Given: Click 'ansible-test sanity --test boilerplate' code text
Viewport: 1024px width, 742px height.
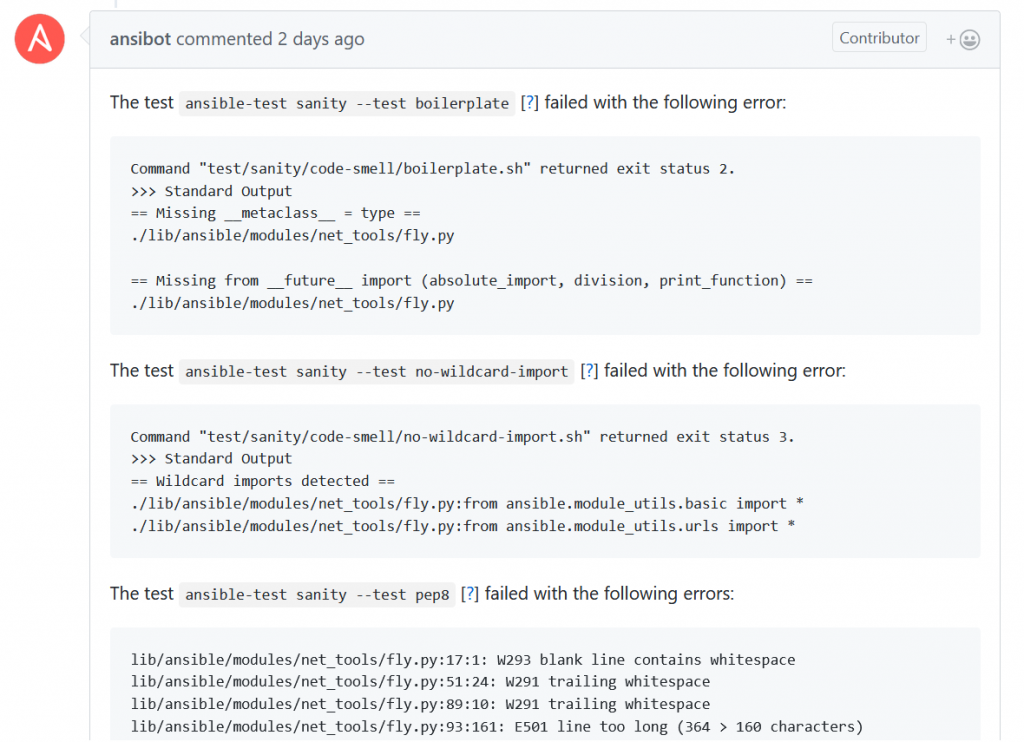Looking at the screenshot, I should [x=347, y=103].
